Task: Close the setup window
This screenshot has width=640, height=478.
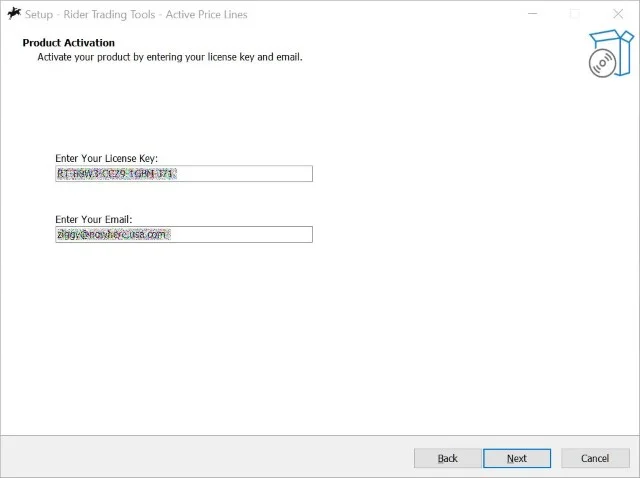Action: tap(618, 14)
